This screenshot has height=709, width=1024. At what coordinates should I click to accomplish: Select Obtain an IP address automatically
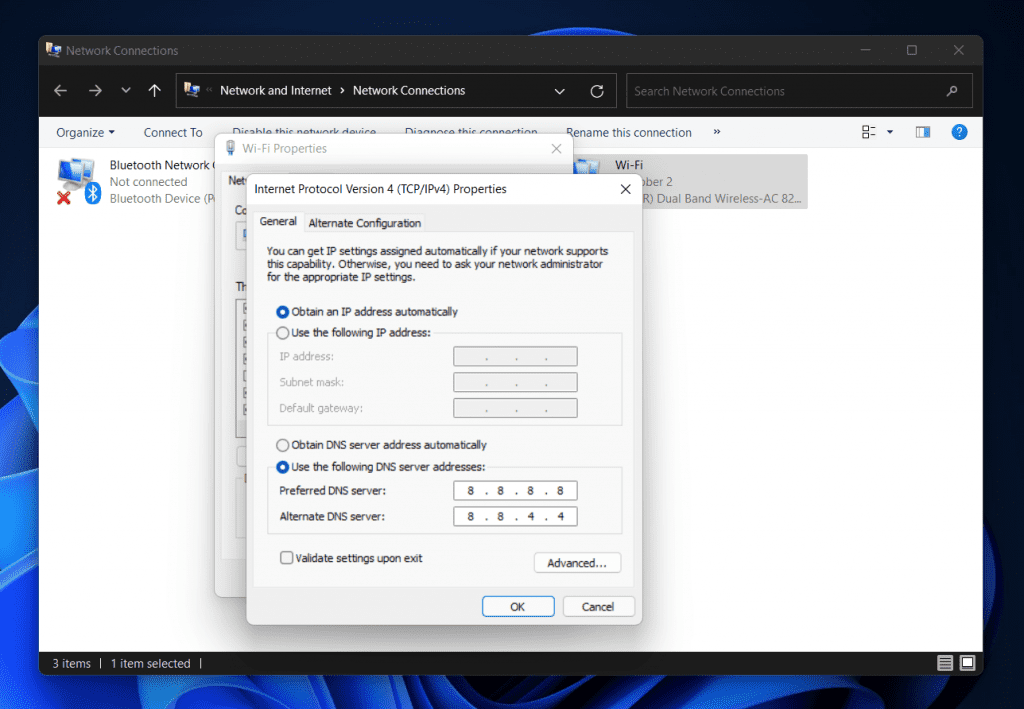(283, 312)
